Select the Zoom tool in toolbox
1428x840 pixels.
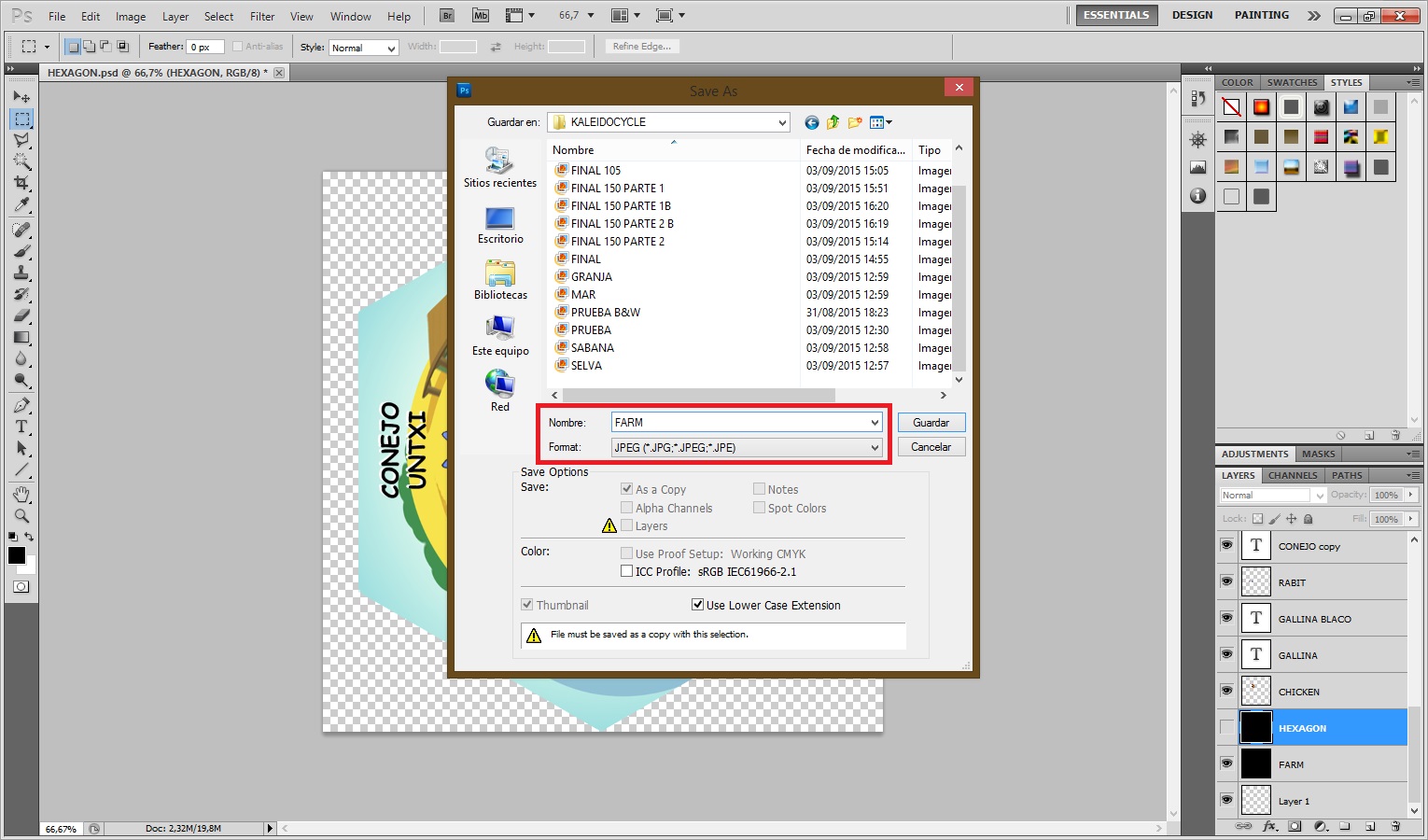21,516
